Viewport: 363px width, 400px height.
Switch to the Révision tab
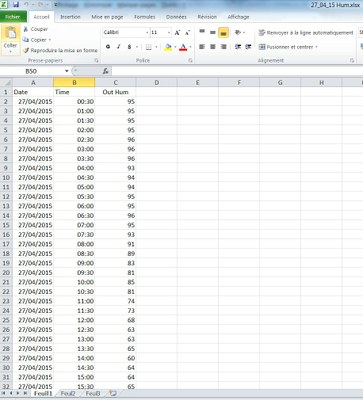[x=207, y=17]
